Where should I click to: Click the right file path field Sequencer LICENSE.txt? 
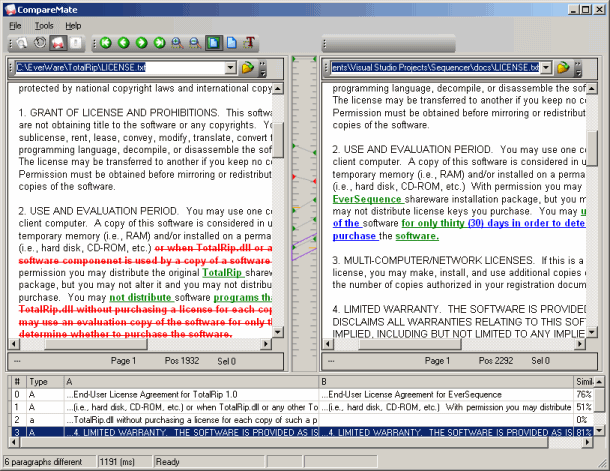point(435,68)
